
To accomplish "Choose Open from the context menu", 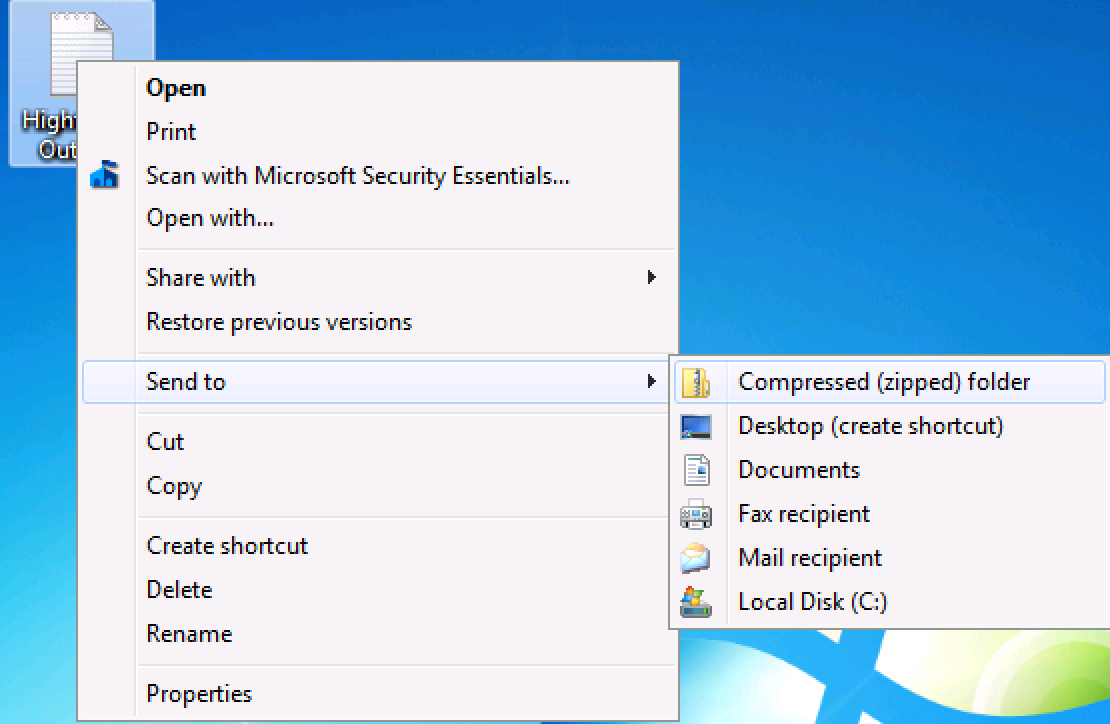I will (x=379, y=88).
